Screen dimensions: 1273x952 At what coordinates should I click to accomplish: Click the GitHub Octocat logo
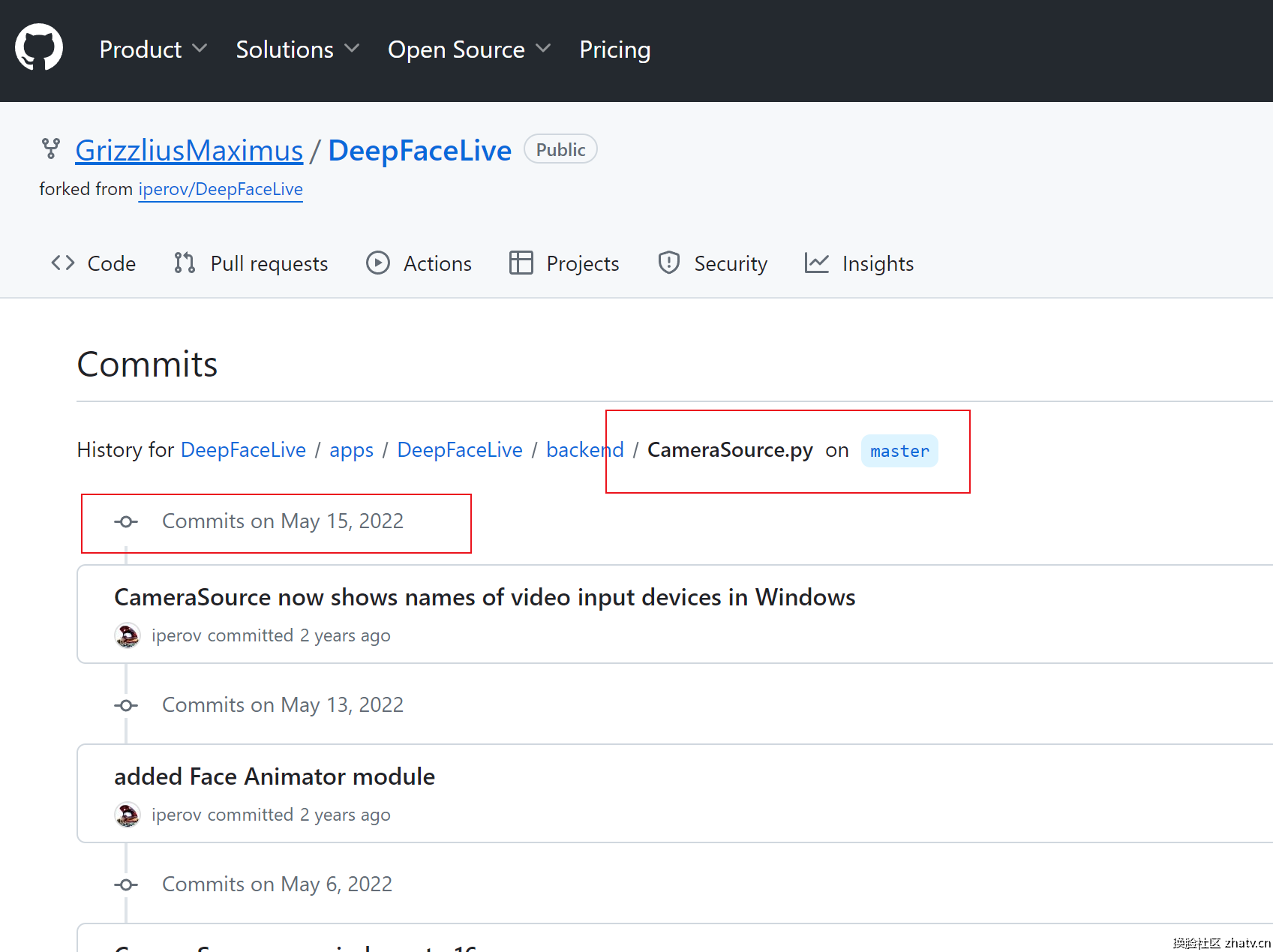[x=39, y=47]
